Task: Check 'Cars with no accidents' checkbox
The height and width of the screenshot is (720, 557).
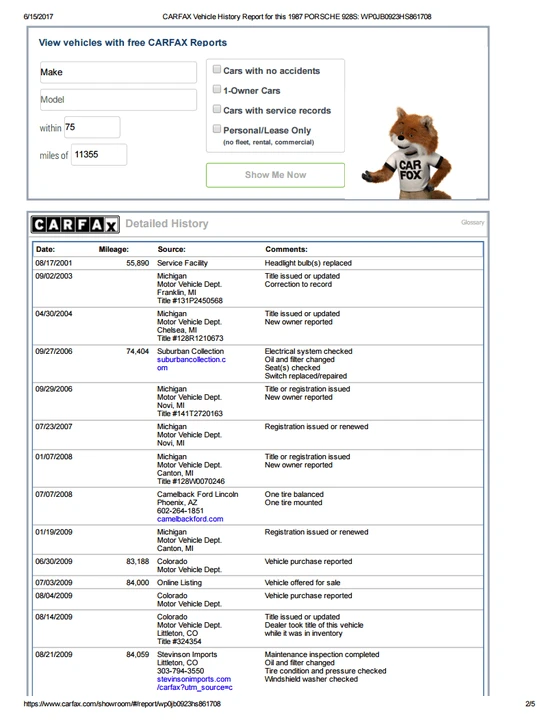Action: pyautogui.click(x=217, y=69)
